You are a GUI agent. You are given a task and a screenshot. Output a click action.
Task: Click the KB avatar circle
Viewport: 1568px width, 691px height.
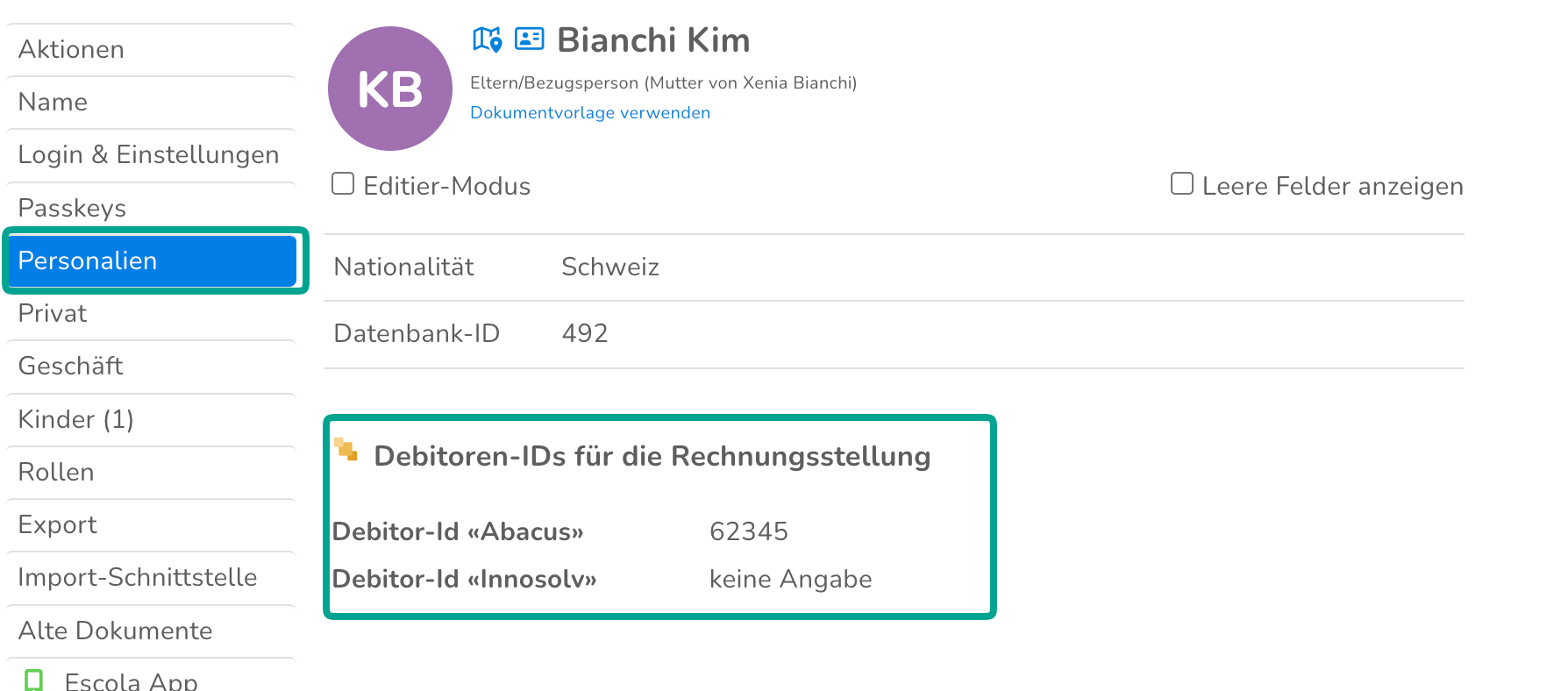click(390, 89)
